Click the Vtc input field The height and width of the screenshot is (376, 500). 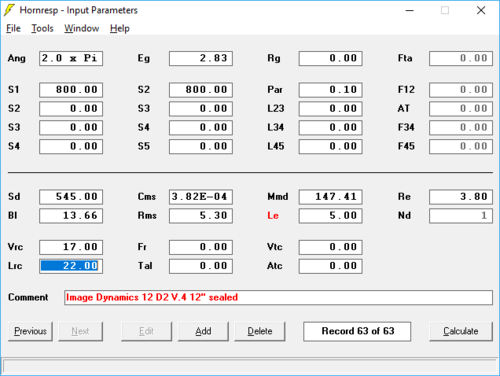330,247
